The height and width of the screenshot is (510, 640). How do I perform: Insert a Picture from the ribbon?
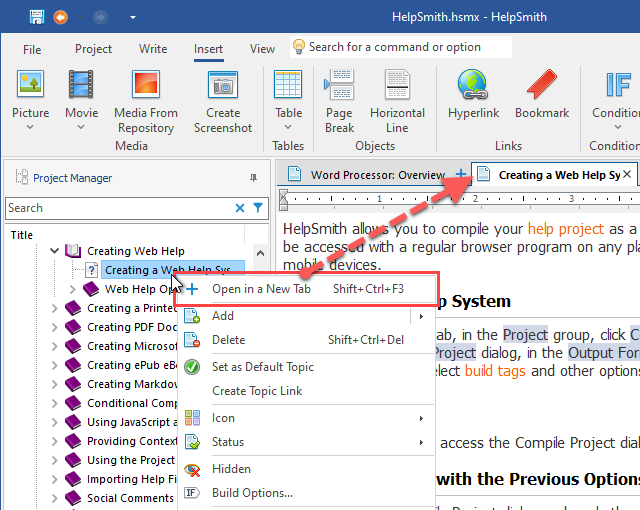click(x=31, y=93)
